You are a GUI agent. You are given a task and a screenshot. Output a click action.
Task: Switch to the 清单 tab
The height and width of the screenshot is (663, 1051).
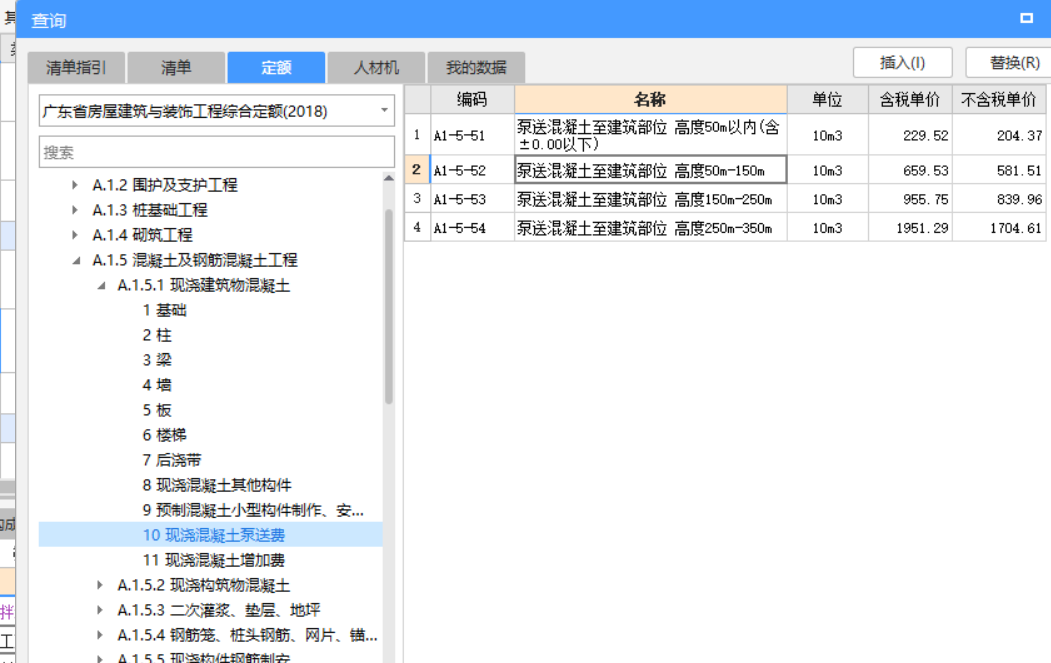176,68
